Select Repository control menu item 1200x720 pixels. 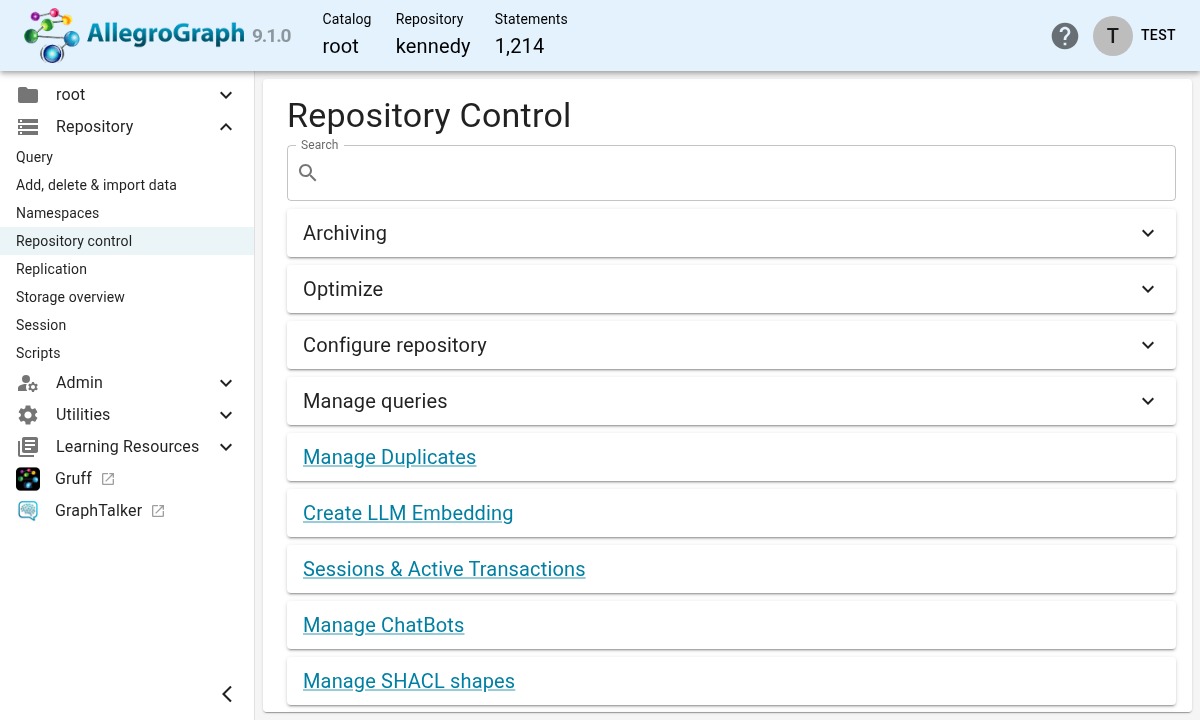(x=127, y=241)
